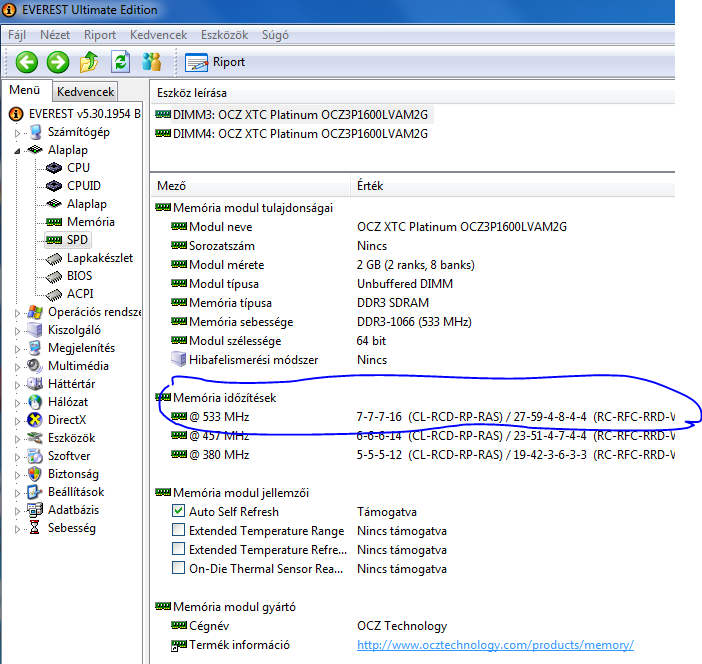Go forward with the green right arrow
The height and width of the screenshot is (664, 702).
coord(58,62)
